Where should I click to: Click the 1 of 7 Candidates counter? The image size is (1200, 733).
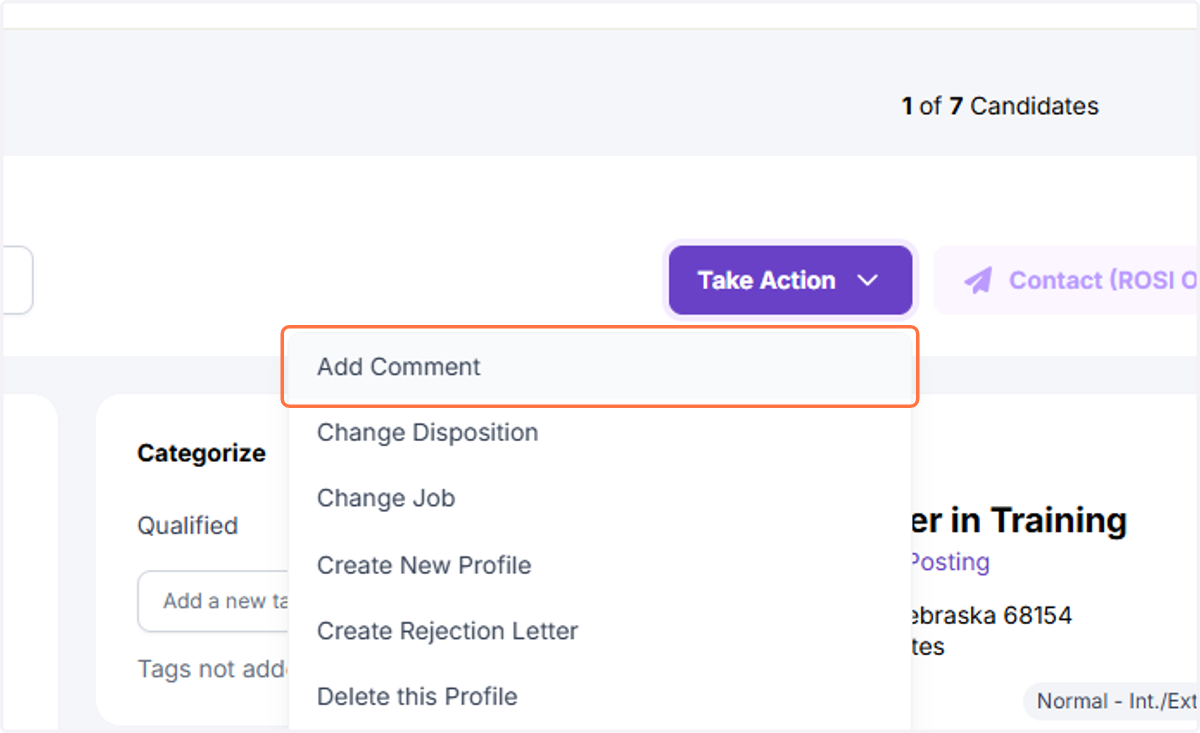coord(1000,106)
